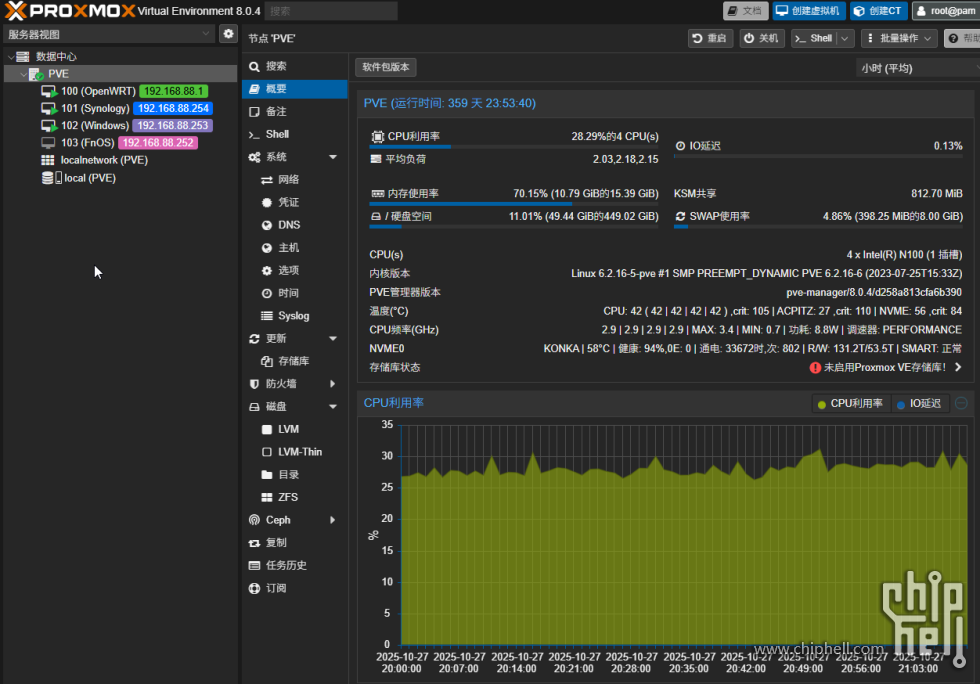
Task: Select the 103 (FnOS) virtual machine
Action: pyautogui.click(x=89, y=143)
